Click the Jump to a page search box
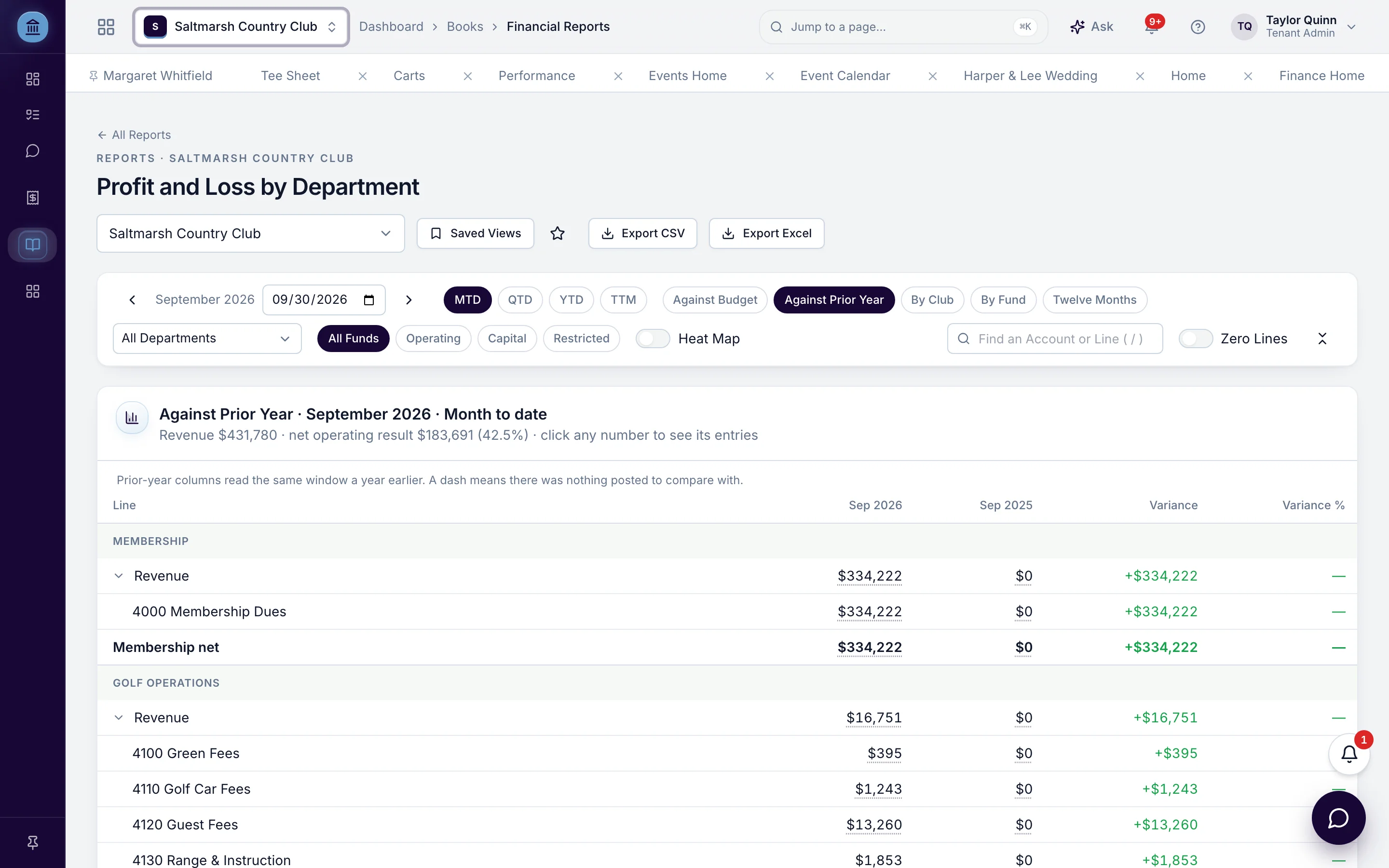Viewport: 1389px width, 868px height. (x=903, y=27)
